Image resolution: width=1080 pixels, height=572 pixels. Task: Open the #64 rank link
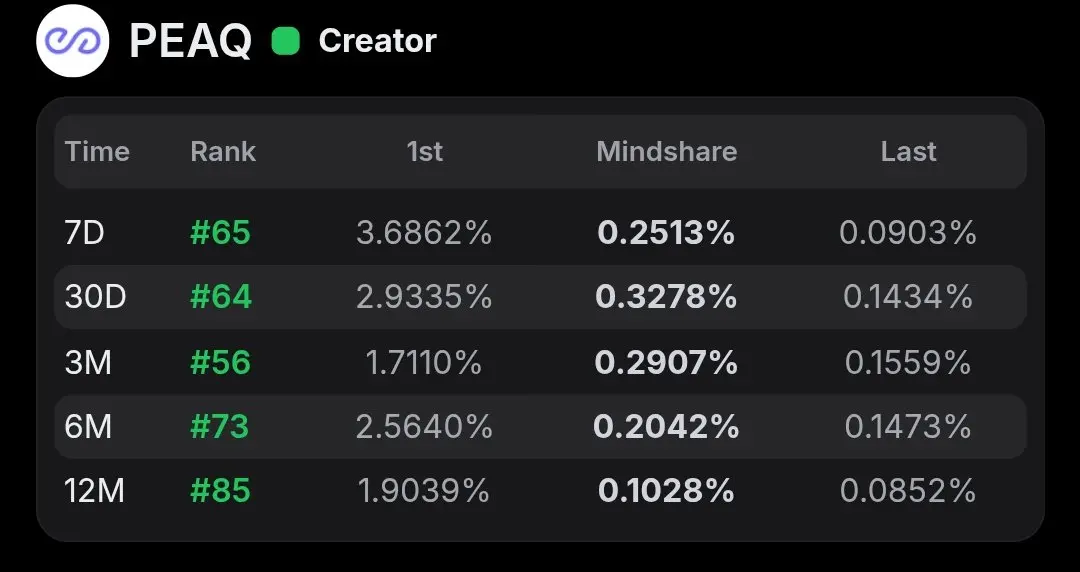point(221,297)
